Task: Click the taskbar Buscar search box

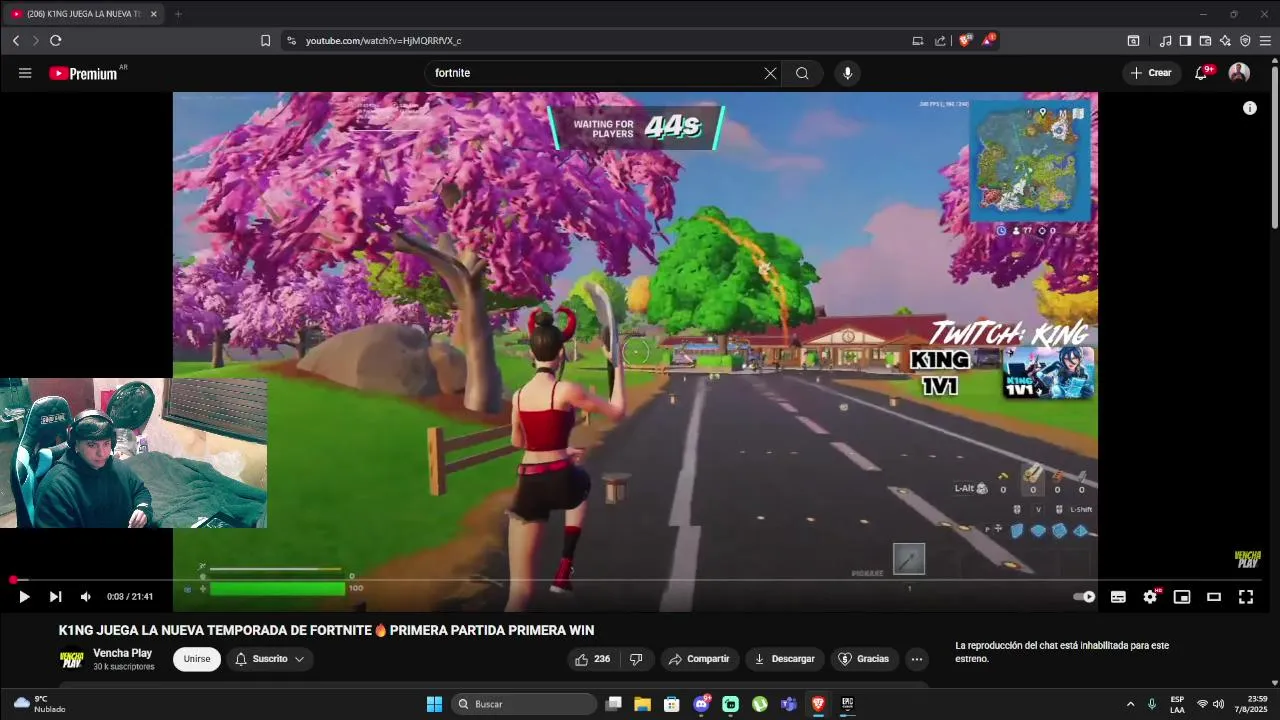Action: point(524,704)
